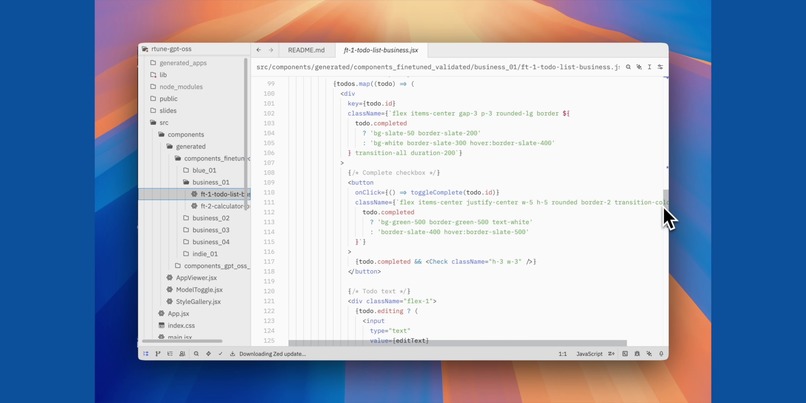This screenshot has width=806, height=403.
Task: Click the rtune-gpt-oss project icon
Action: 145,49
